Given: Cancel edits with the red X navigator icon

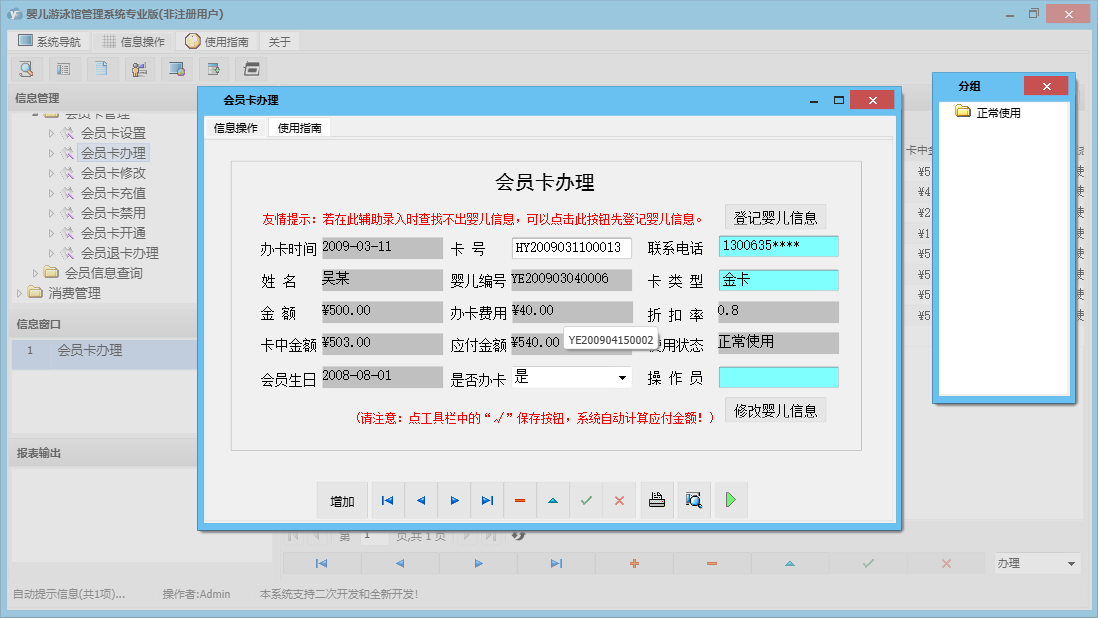Looking at the screenshot, I should pyautogui.click(x=619, y=500).
